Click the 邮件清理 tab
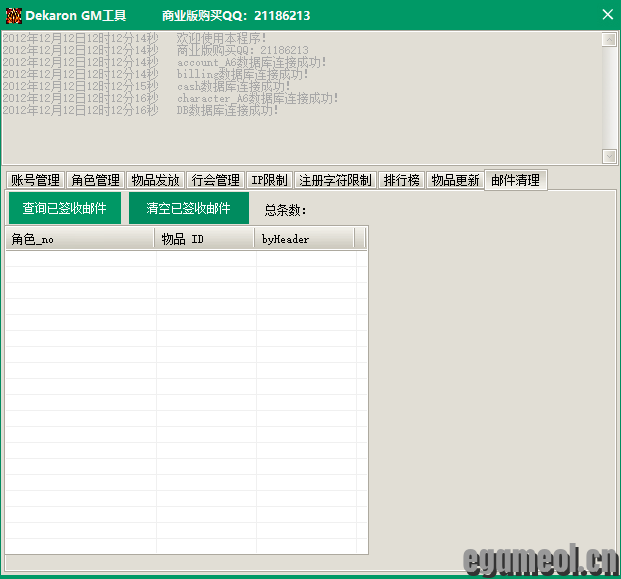This screenshot has width=621, height=579. tap(515, 180)
